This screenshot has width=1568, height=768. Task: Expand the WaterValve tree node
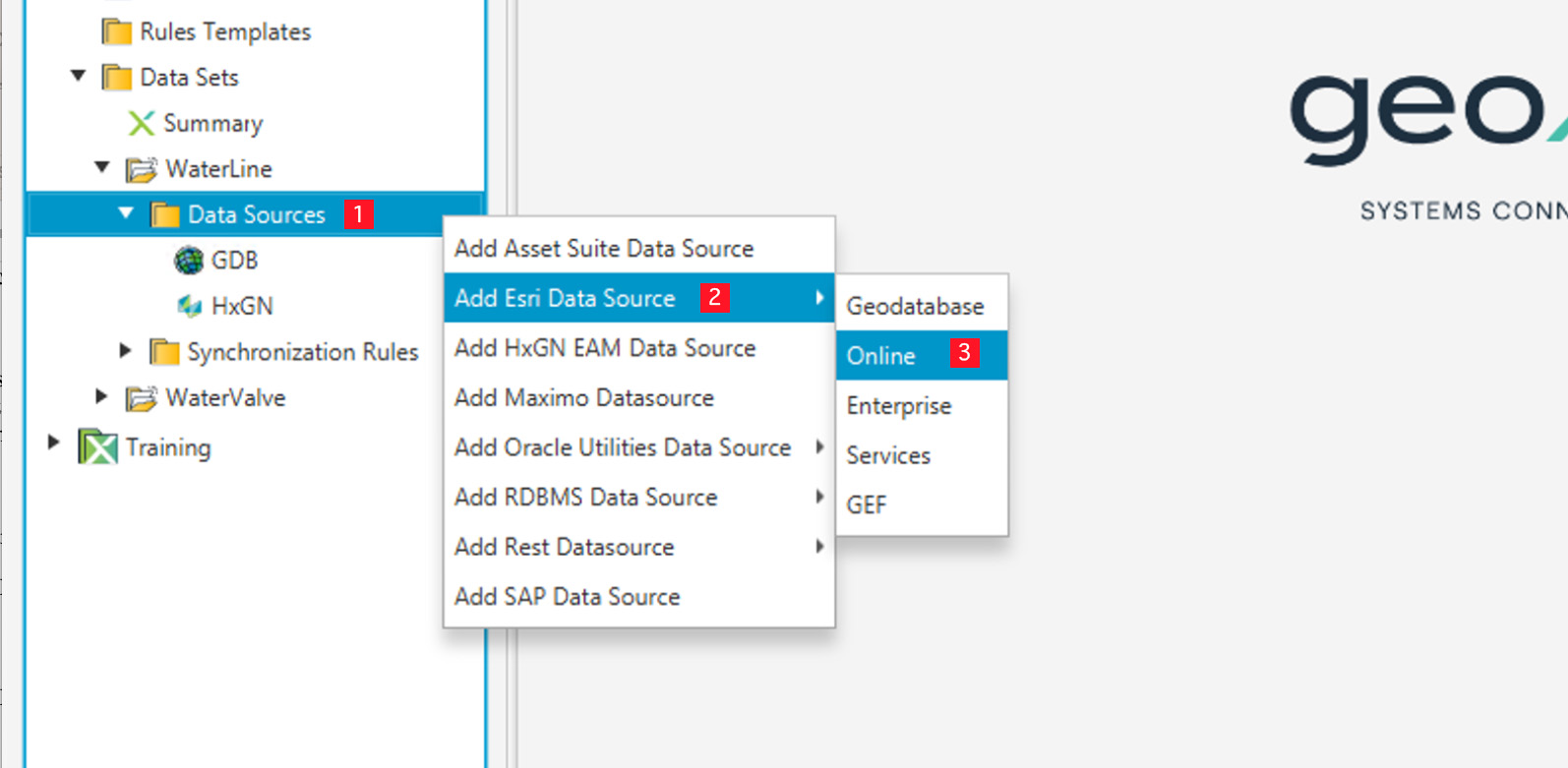pyautogui.click(x=101, y=396)
